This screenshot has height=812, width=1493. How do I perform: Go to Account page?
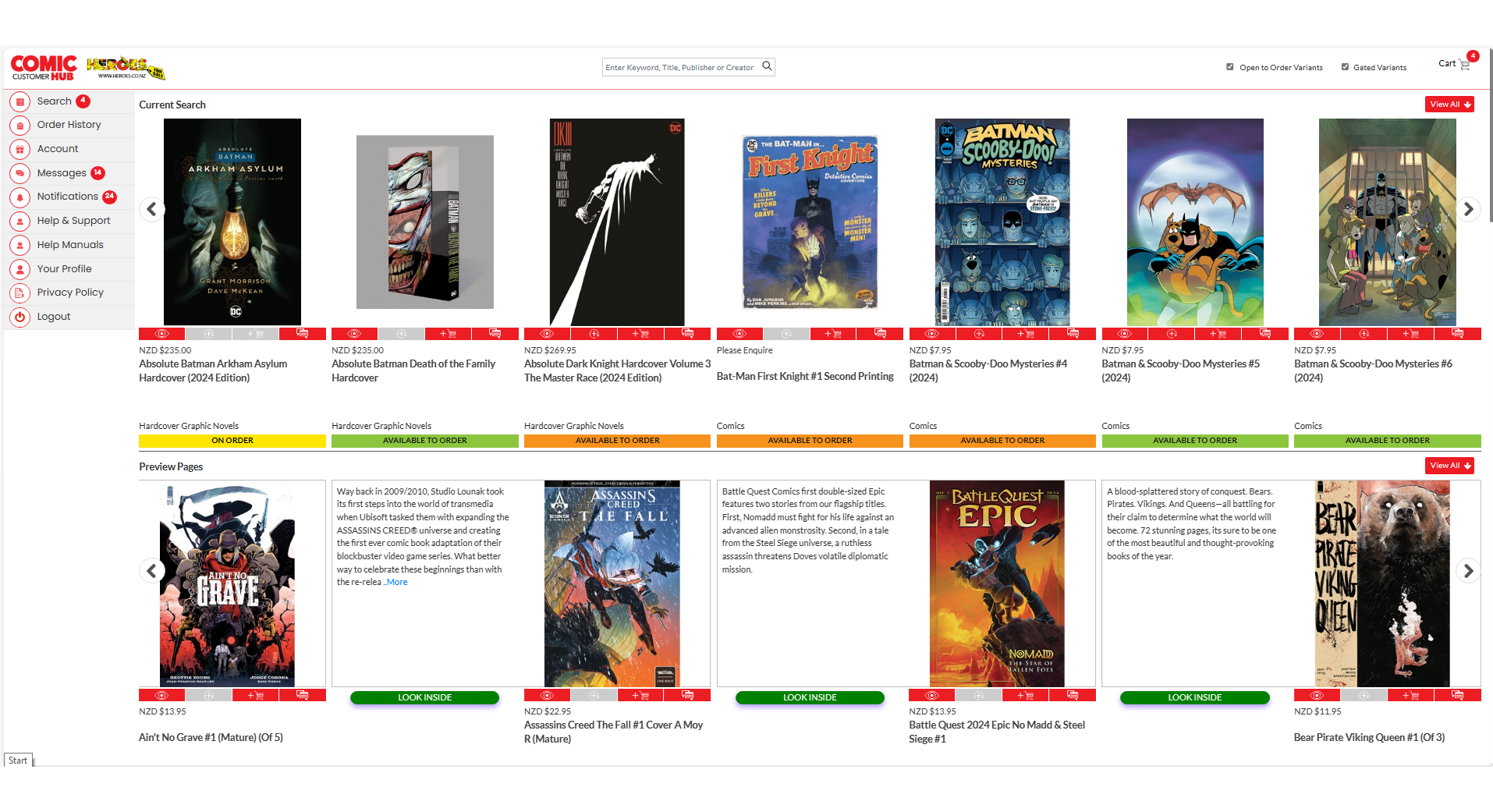point(69,149)
